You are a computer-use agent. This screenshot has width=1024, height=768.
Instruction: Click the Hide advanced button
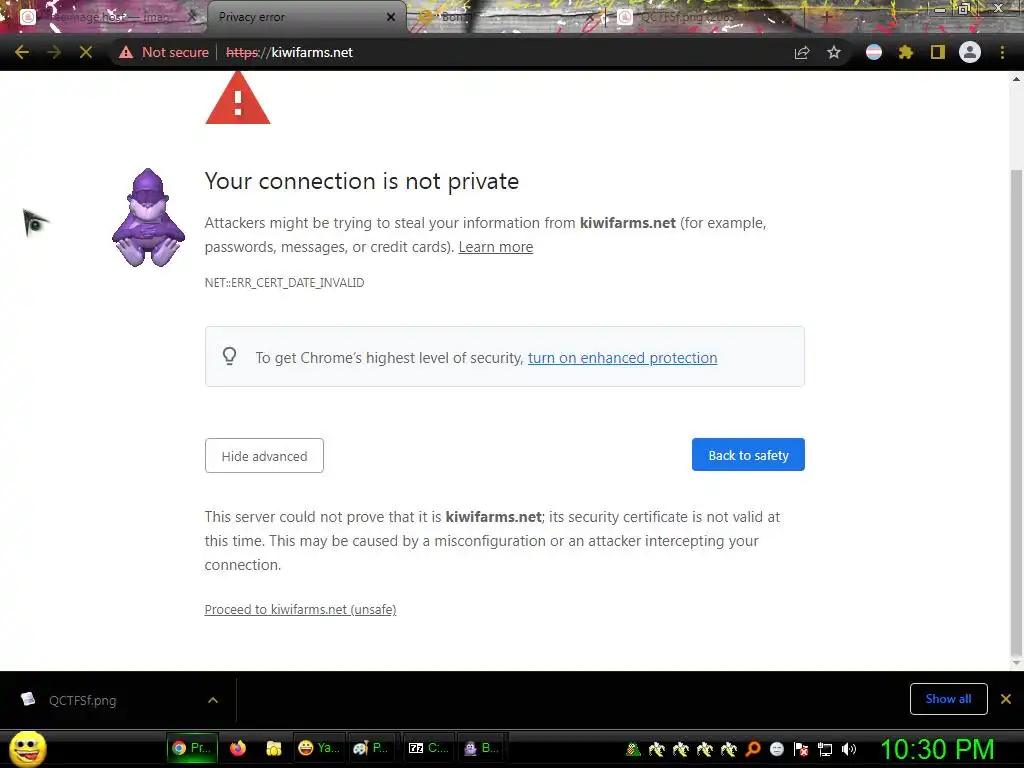point(264,456)
